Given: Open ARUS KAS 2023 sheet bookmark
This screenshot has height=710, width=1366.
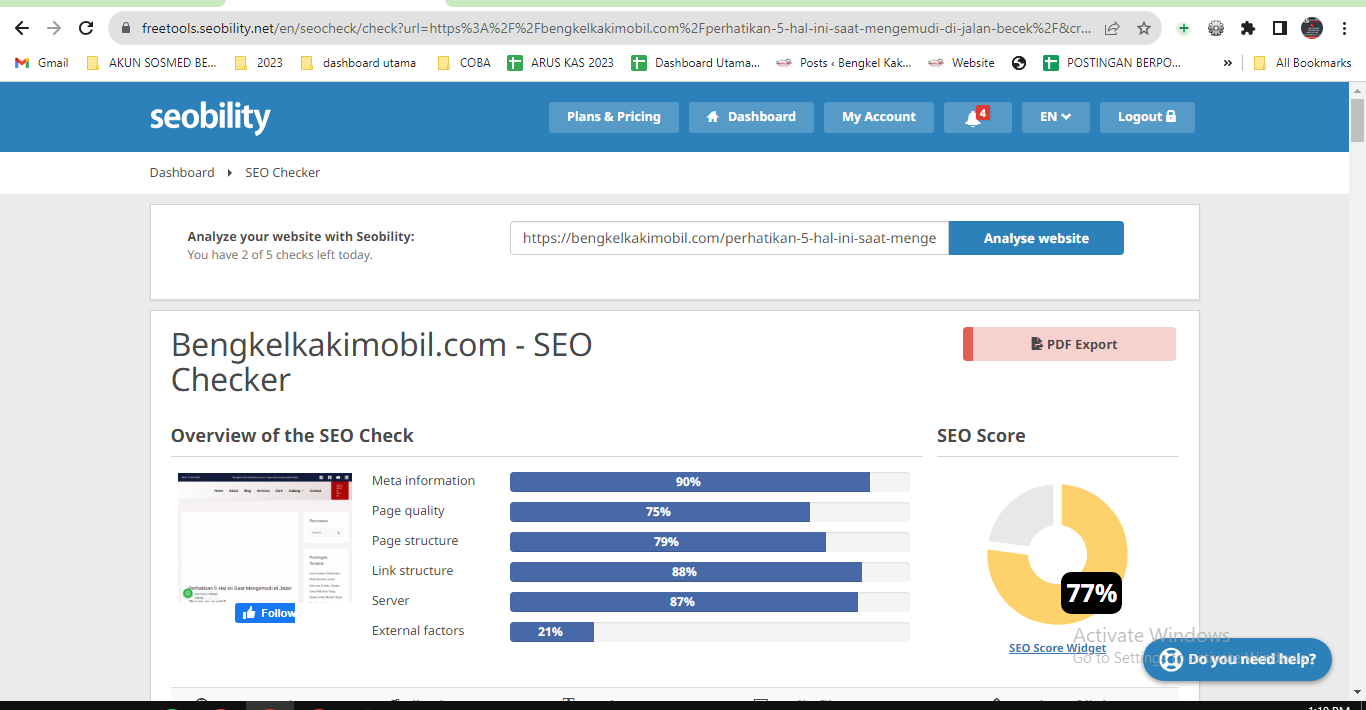Looking at the screenshot, I should coord(561,62).
